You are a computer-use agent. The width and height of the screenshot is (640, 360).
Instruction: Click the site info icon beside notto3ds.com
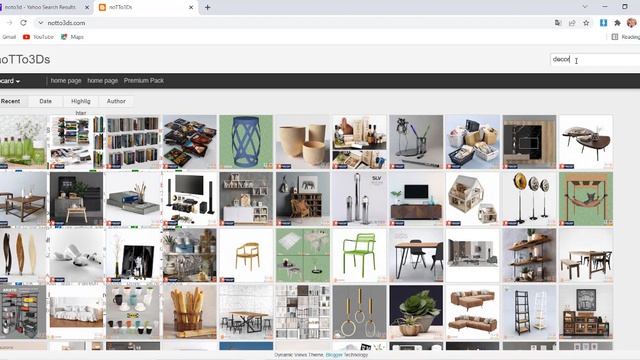[40, 23]
